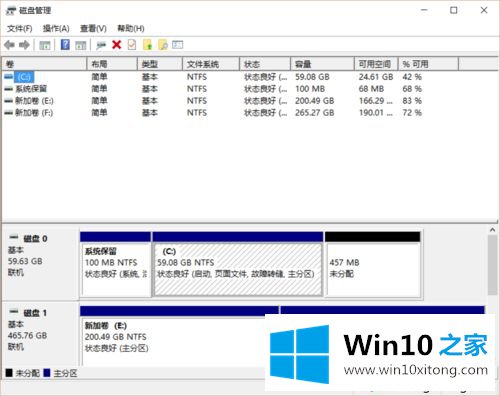Viewport: 500px width, 396px height.
Task: Click the blue 主分区 legend swatch
Action: click(47, 373)
